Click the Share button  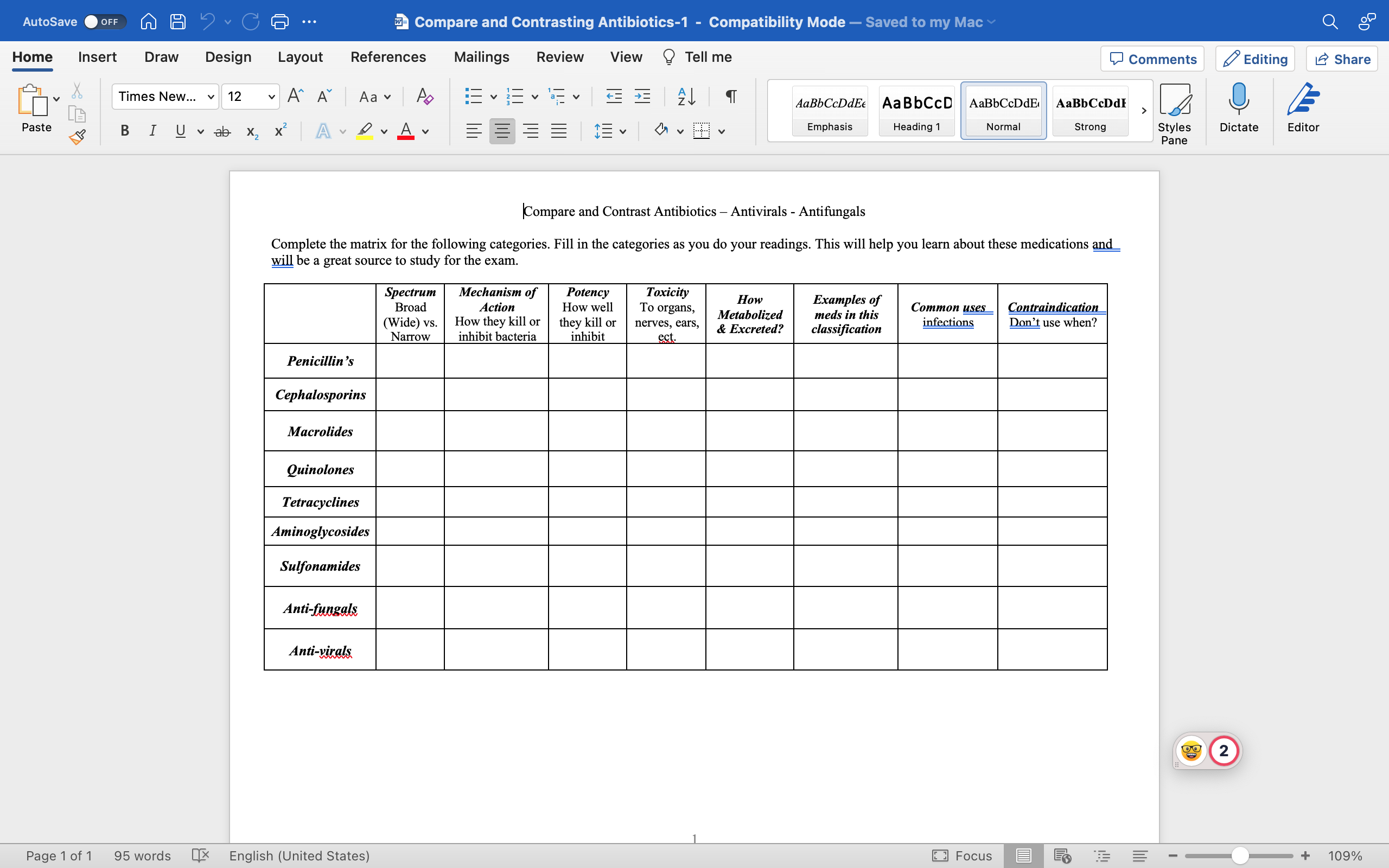point(1341,59)
